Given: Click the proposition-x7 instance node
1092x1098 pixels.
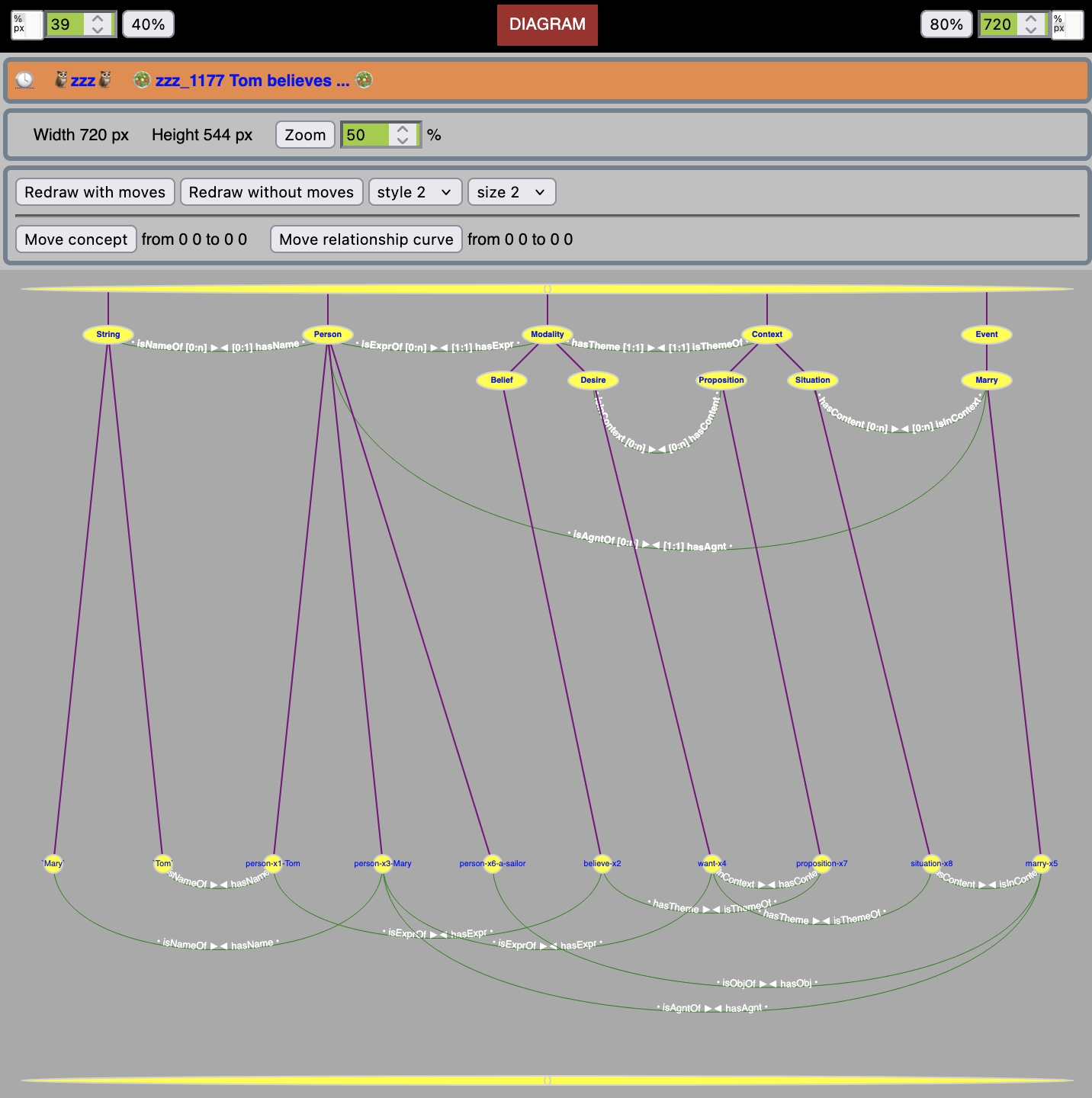Looking at the screenshot, I should coord(822,863).
